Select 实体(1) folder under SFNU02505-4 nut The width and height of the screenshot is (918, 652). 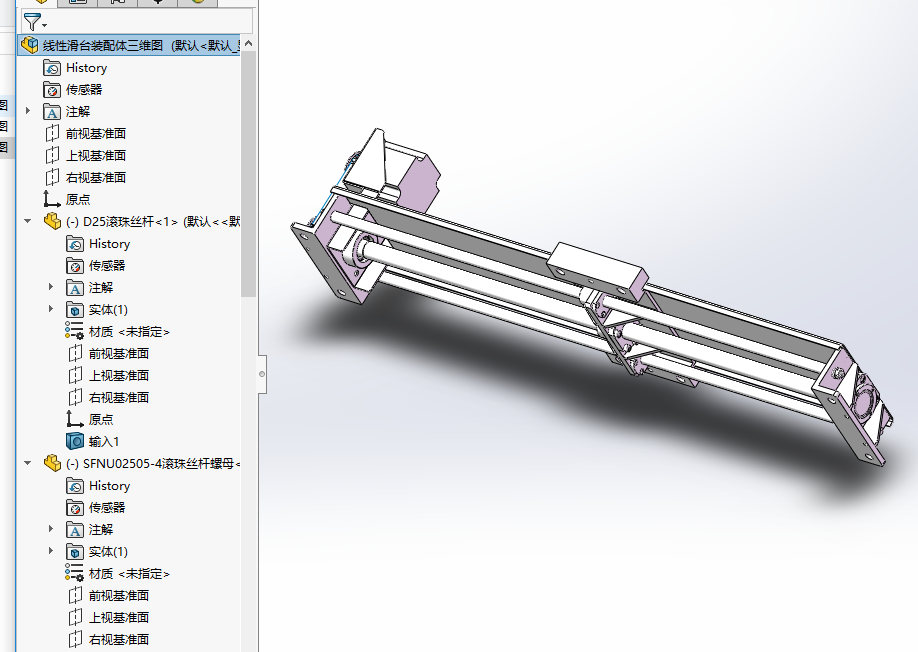point(97,552)
